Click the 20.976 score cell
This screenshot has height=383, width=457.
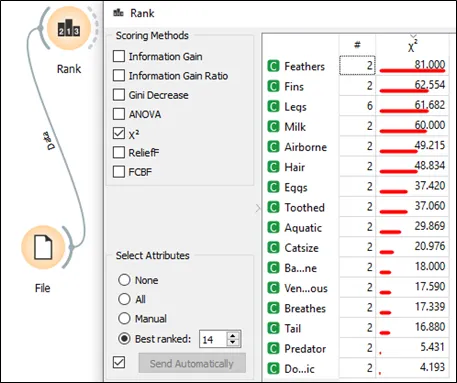[412, 247]
